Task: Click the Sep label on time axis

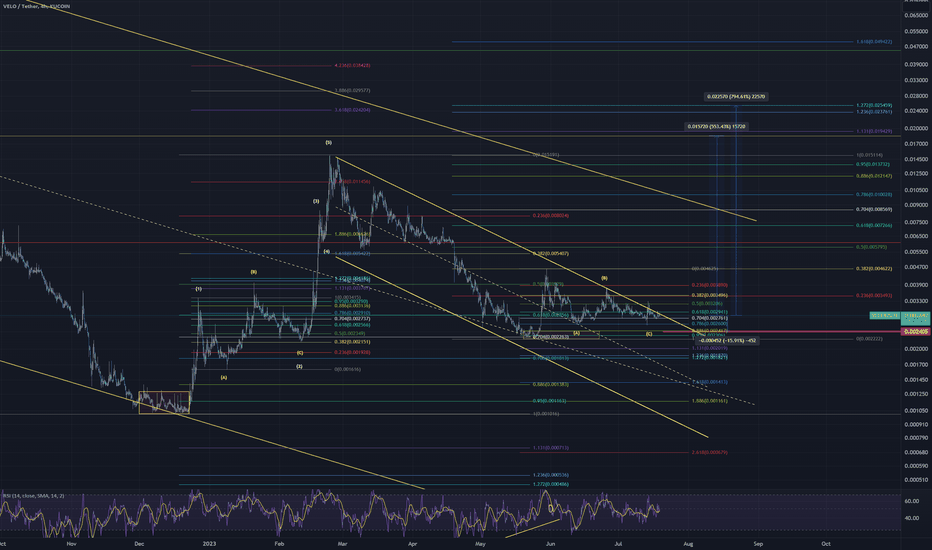Action: coord(758,543)
